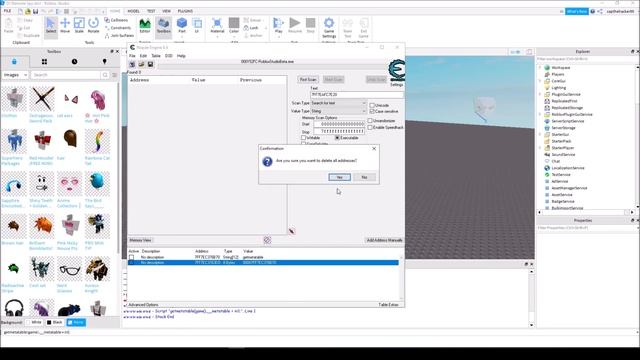This screenshot has height=360, width=640.
Task: Click Cheat Engine save icon
Action: [150, 64]
